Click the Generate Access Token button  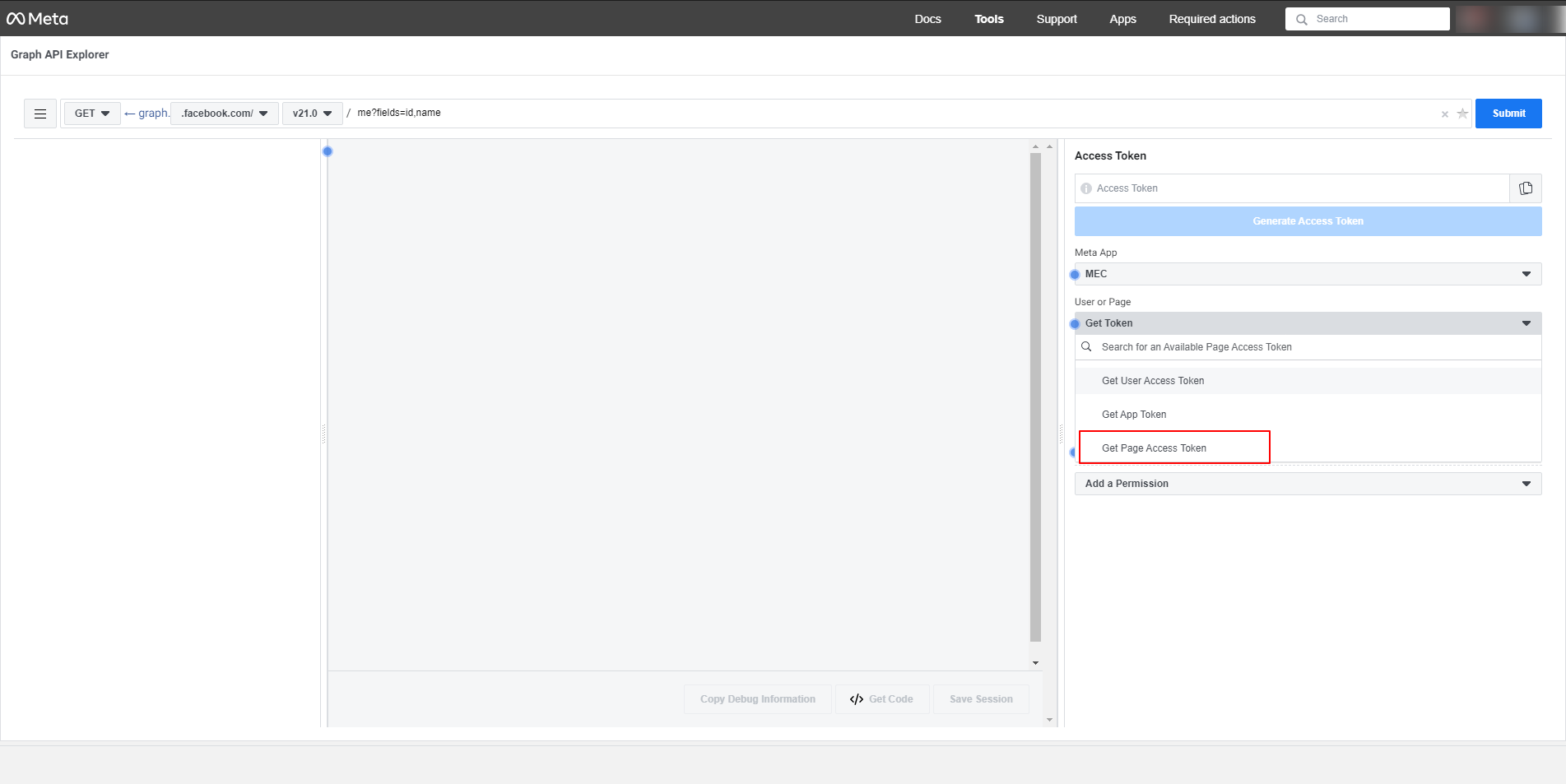point(1307,221)
